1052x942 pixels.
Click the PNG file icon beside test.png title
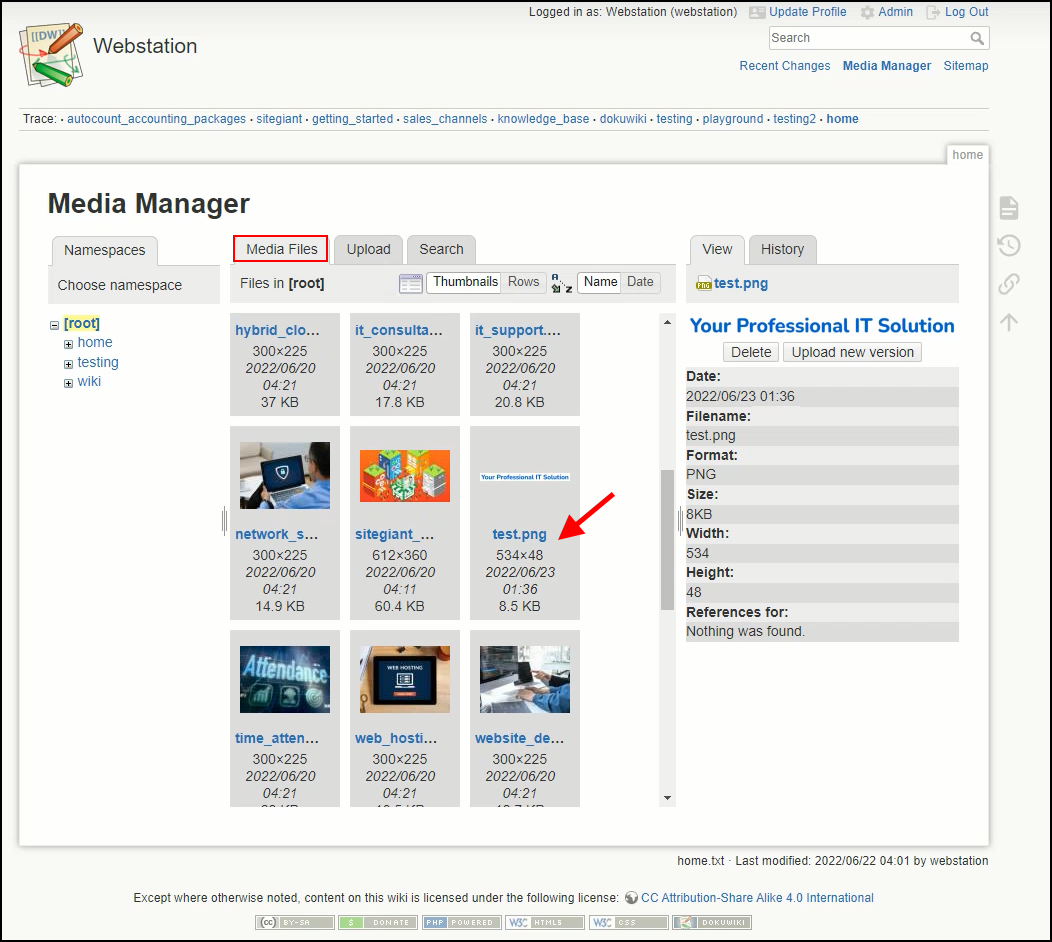[704, 284]
